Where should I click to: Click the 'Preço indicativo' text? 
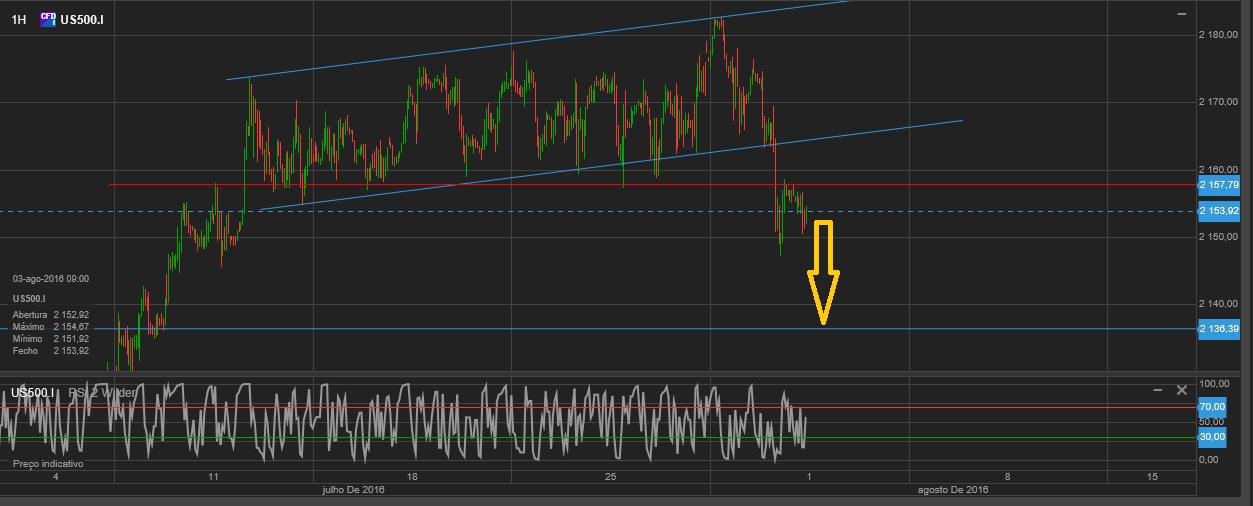tap(48, 464)
